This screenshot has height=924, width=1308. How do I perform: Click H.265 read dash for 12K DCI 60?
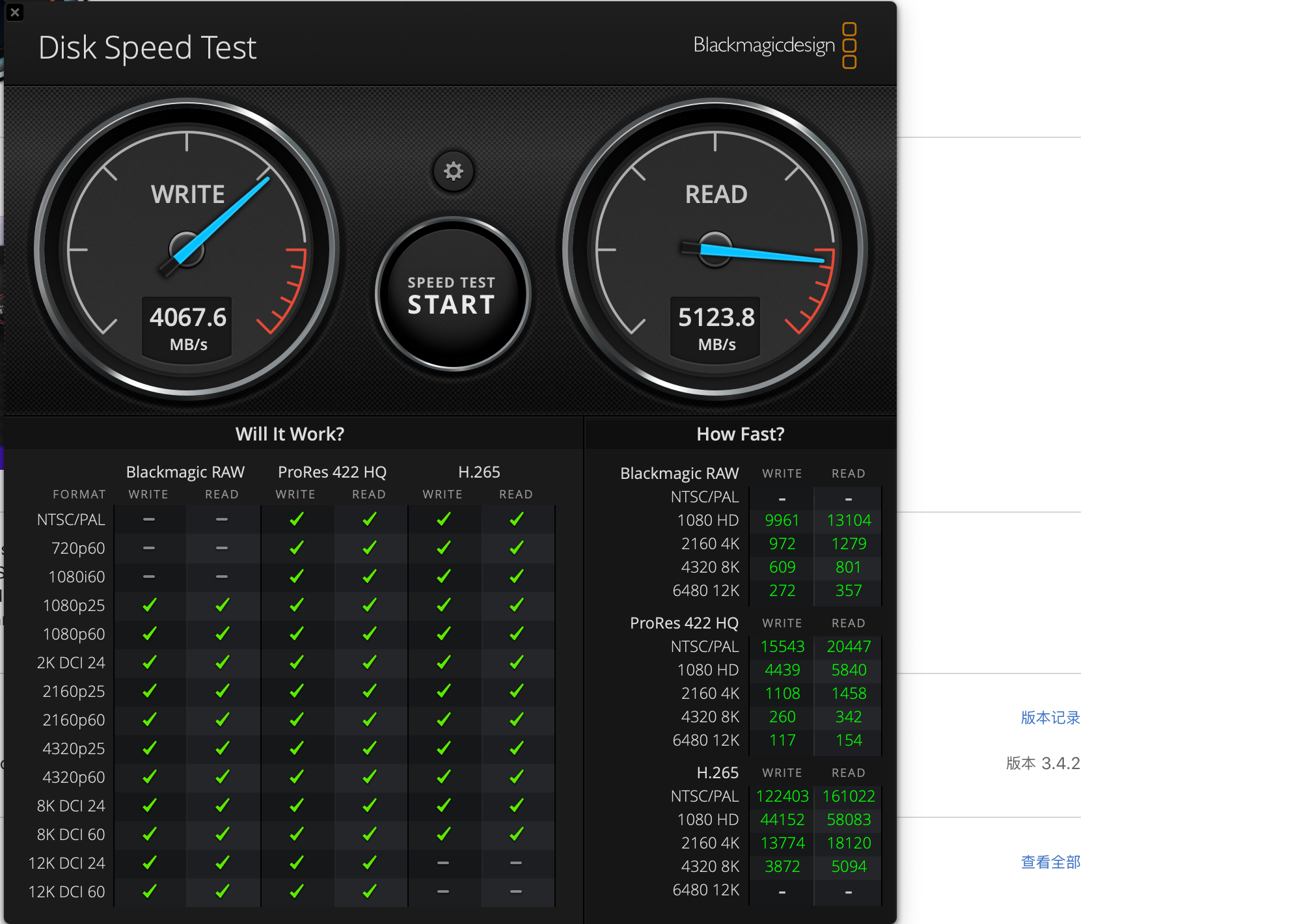coord(516,891)
